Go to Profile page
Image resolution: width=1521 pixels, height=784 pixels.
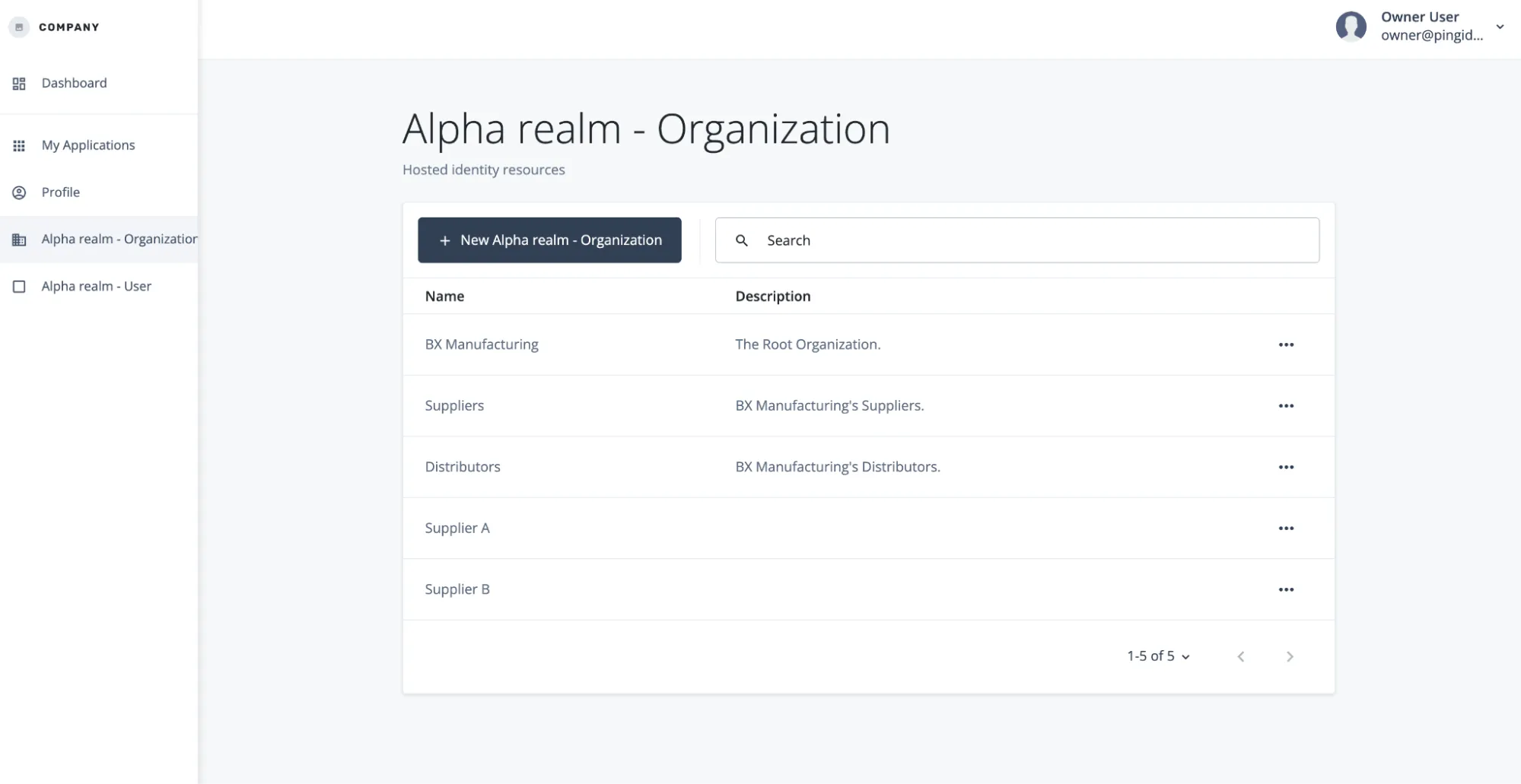(x=99, y=192)
